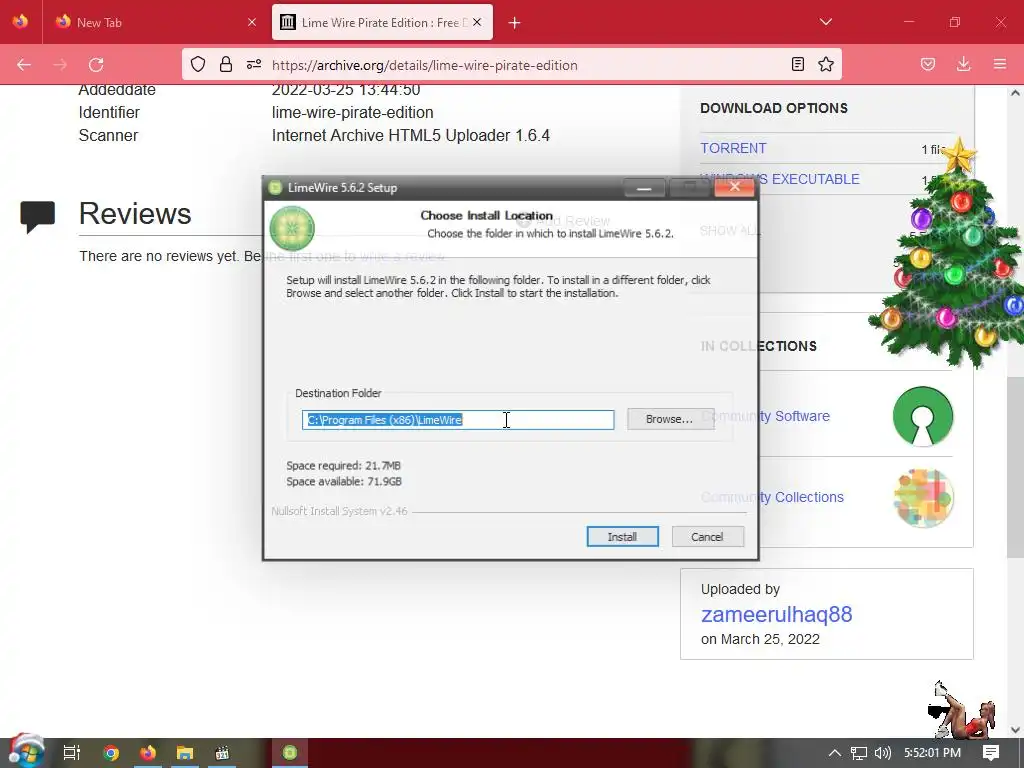This screenshot has height=768, width=1024.
Task: Click the page scrollbar down arrow
Action: pyautogui.click(x=1015, y=730)
